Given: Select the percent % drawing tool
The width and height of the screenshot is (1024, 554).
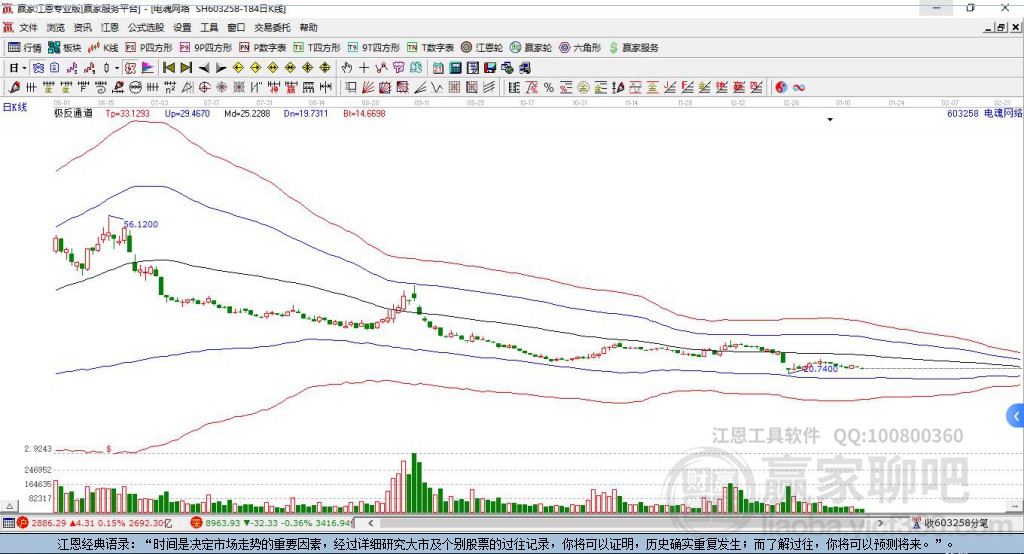Looking at the screenshot, I should [x=549, y=88].
